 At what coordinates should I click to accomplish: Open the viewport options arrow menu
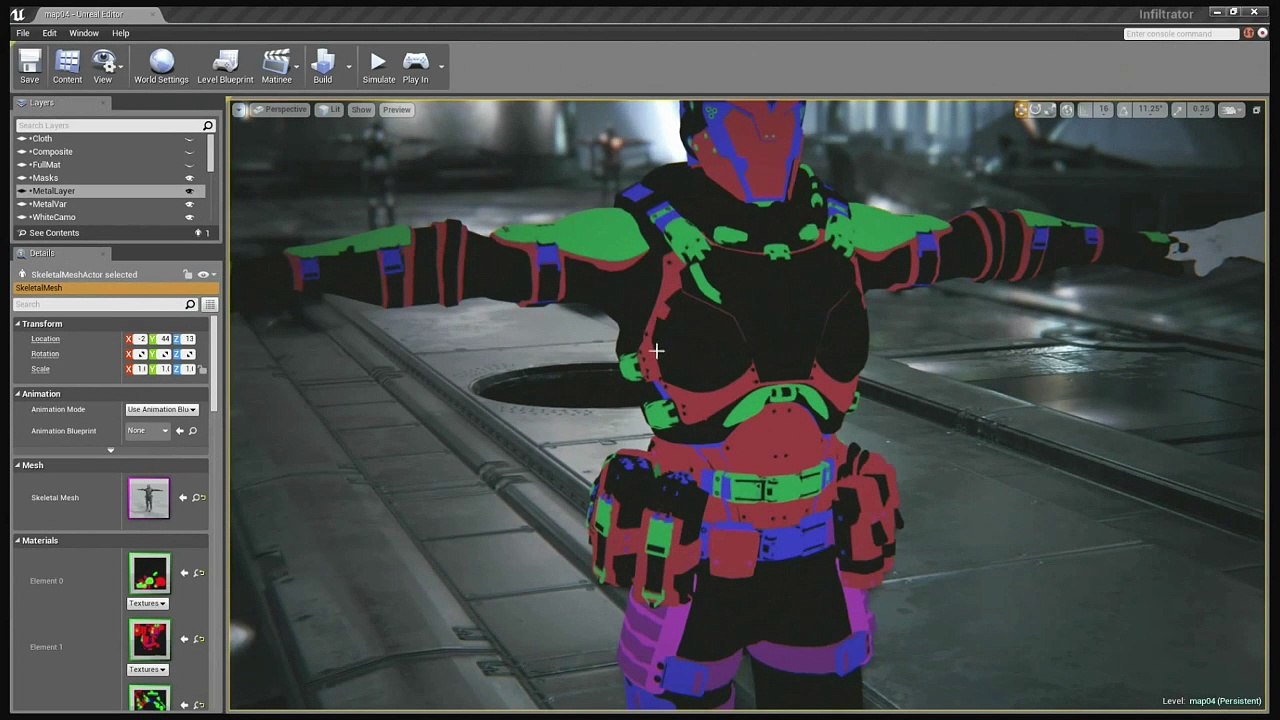point(240,110)
